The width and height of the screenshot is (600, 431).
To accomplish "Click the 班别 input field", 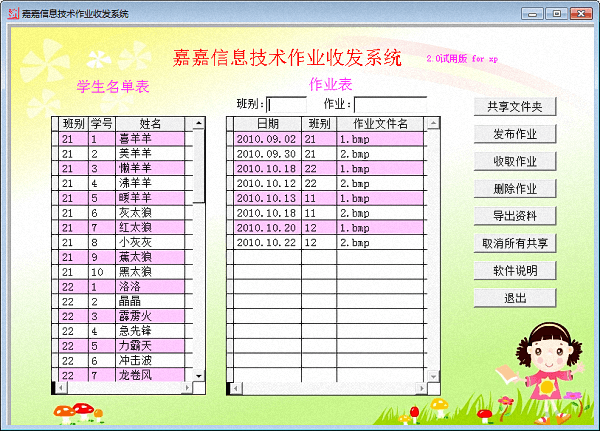I will tap(286, 104).
